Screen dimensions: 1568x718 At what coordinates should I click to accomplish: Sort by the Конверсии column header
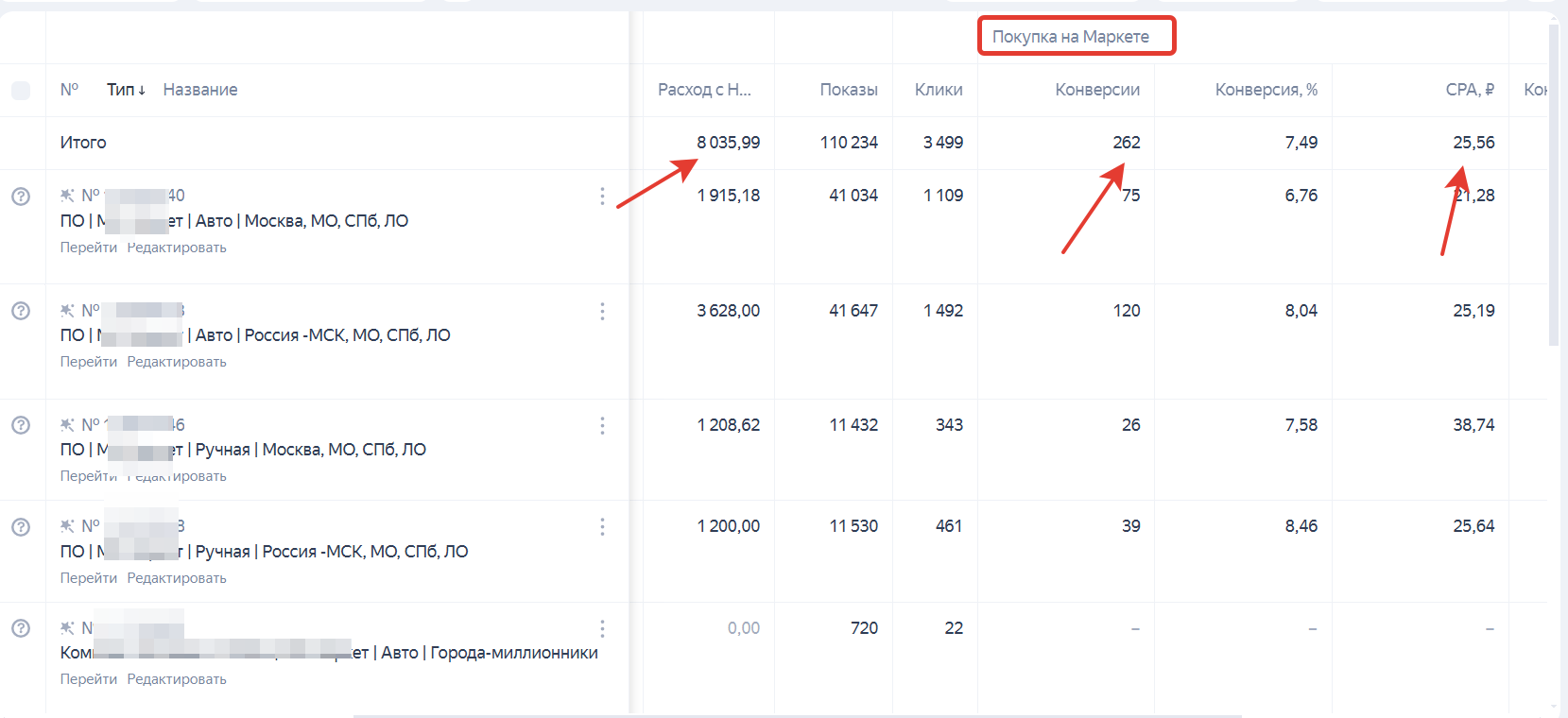[1097, 90]
